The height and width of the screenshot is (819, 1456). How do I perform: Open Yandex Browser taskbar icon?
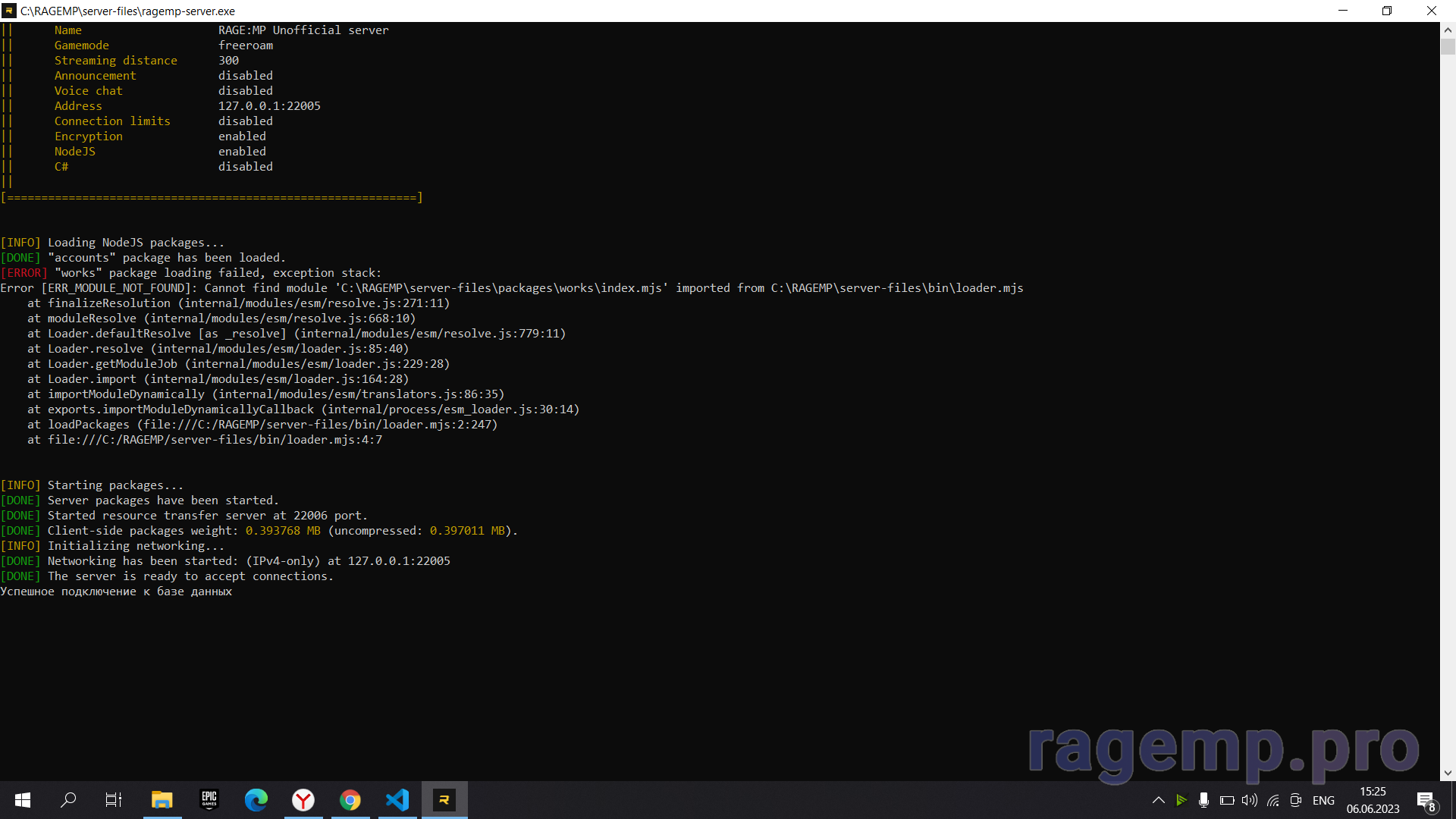tap(303, 800)
